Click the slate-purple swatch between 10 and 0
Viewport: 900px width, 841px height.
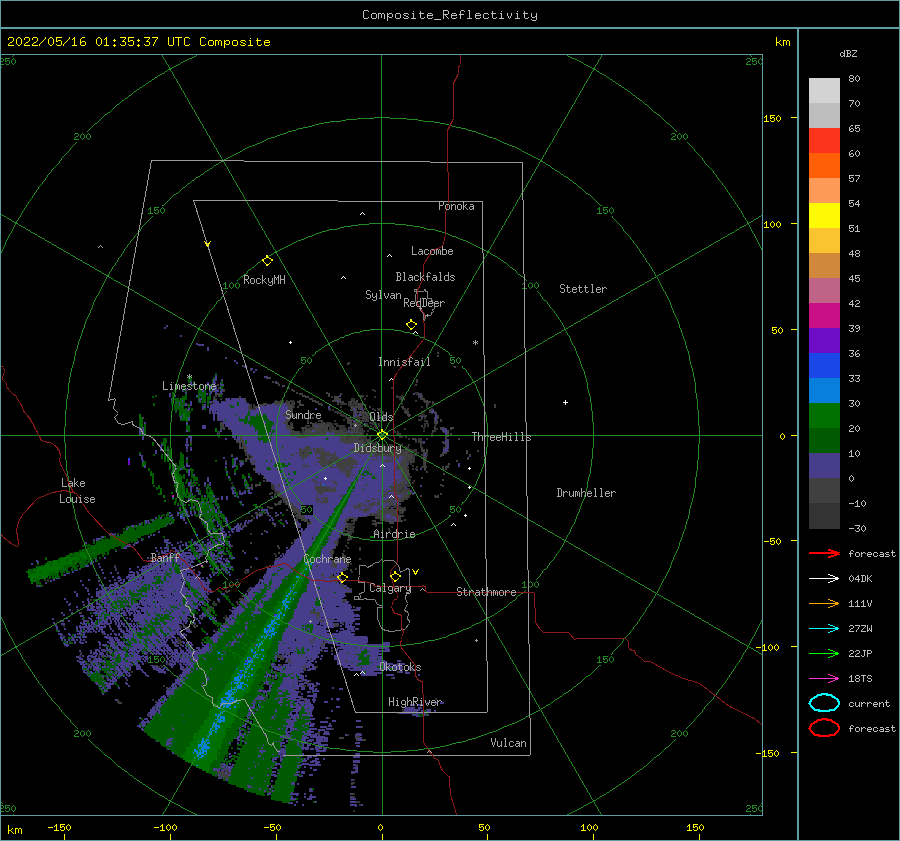pos(824,466)
